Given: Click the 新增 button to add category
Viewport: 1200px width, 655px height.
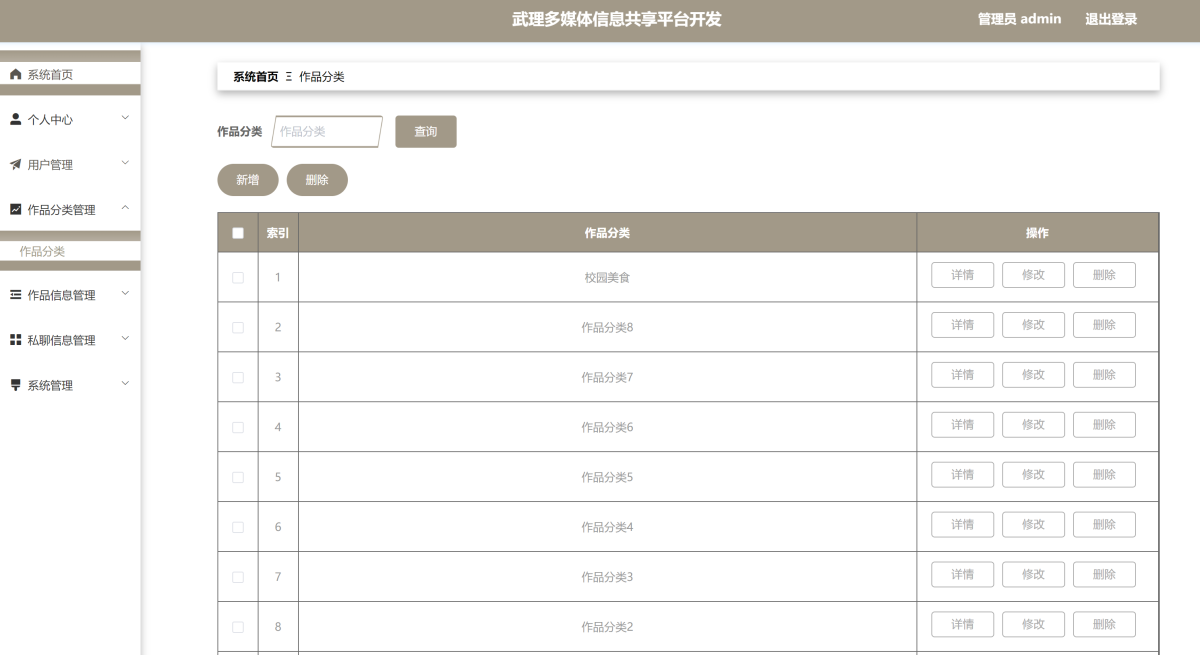Looking at the screenshot, I should (247, 180).
